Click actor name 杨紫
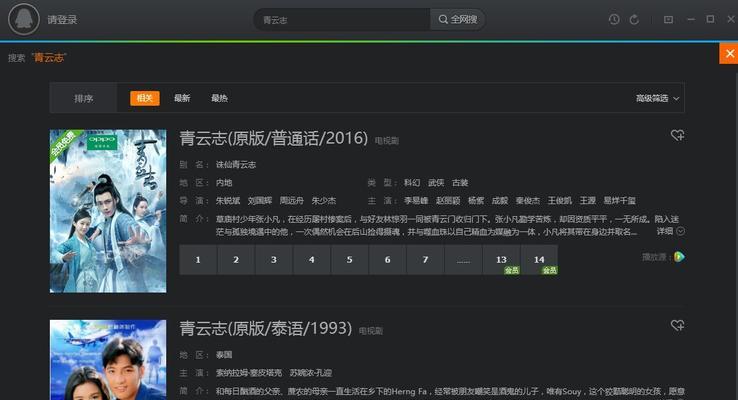The image size is (738, 400). tap(476, 200)
